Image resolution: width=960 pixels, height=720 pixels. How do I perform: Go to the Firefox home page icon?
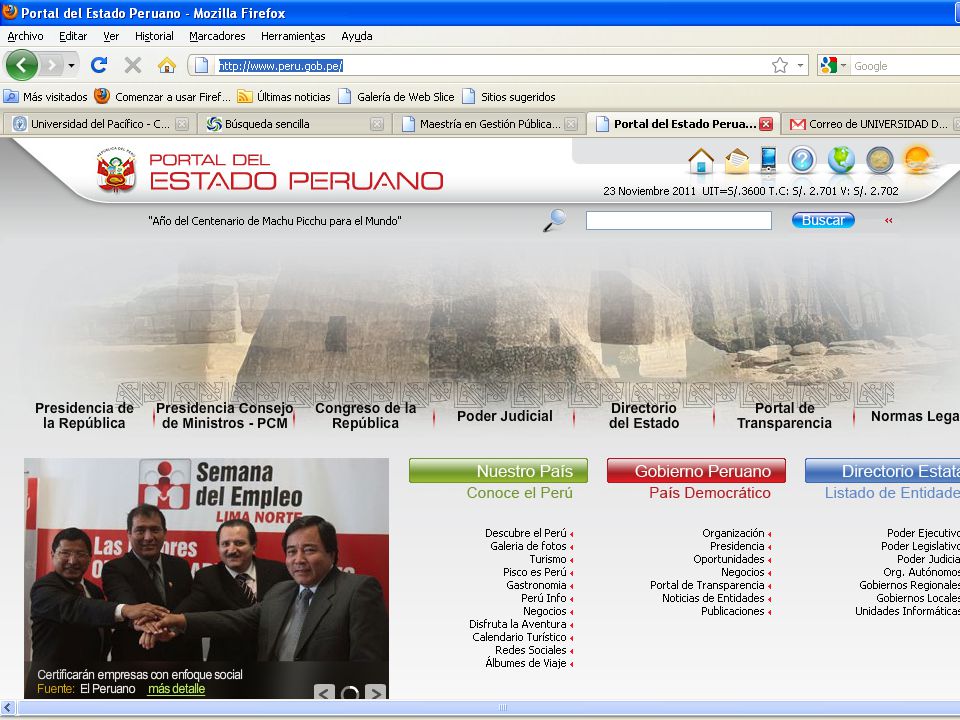167,65
